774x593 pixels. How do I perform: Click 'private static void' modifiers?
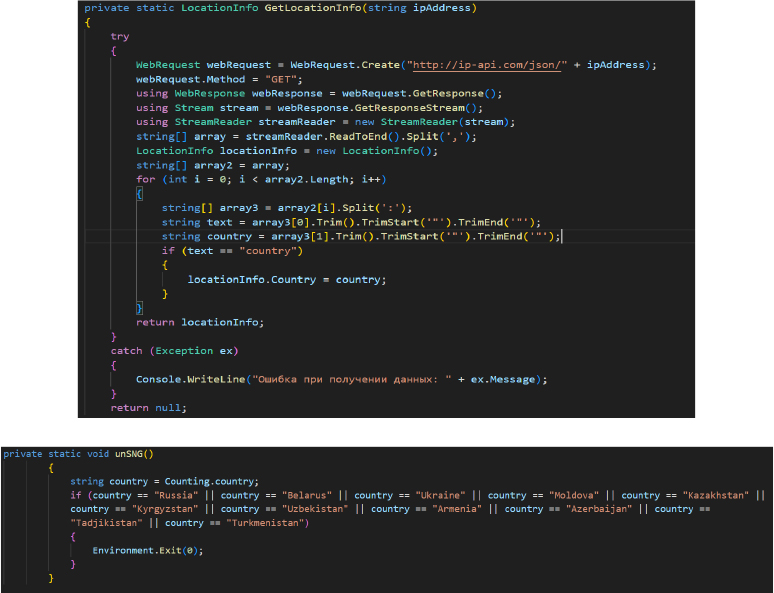56,454
